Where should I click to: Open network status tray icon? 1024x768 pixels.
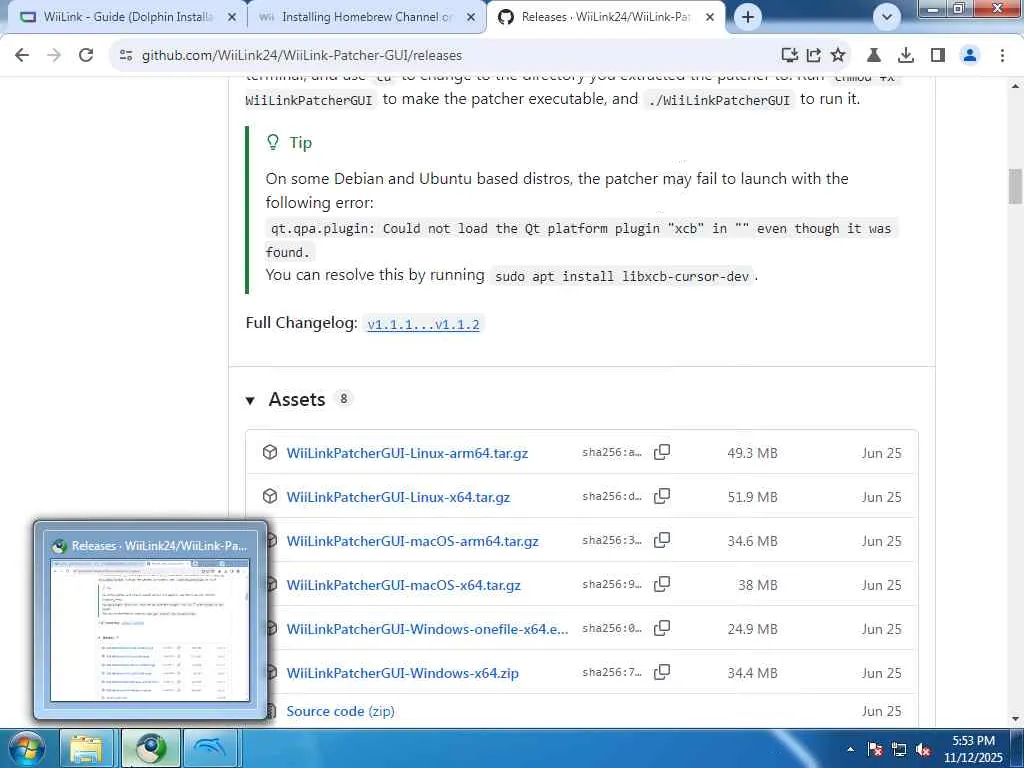tap(899, 749)
